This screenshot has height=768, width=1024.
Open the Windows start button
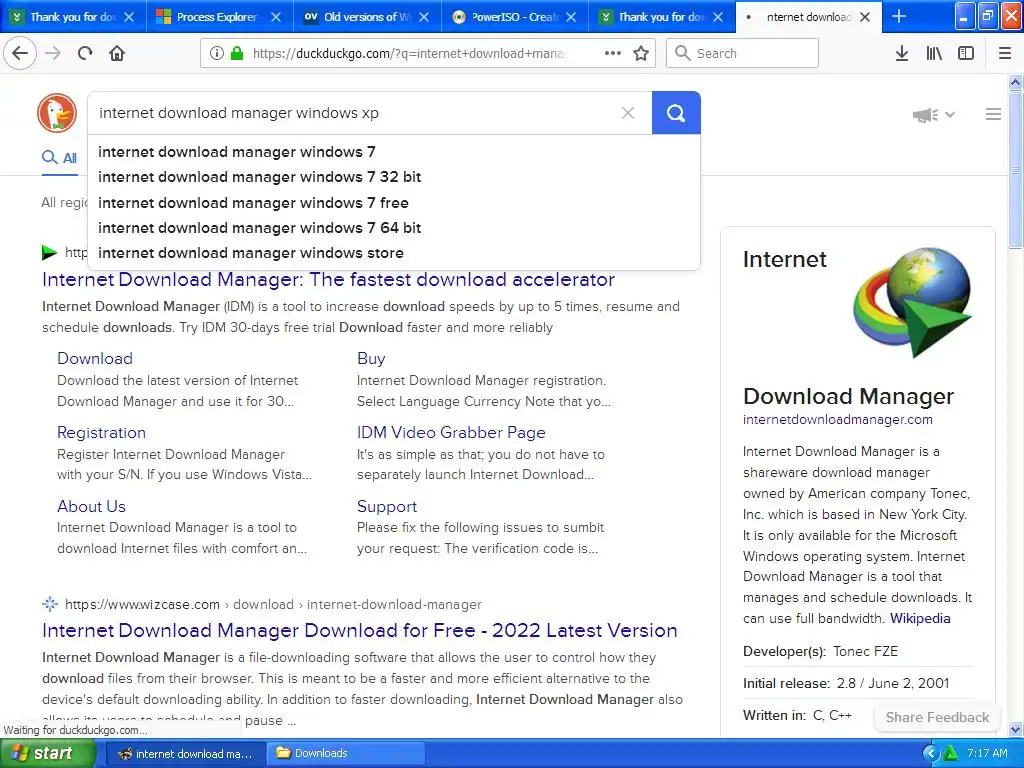[48, 753]
